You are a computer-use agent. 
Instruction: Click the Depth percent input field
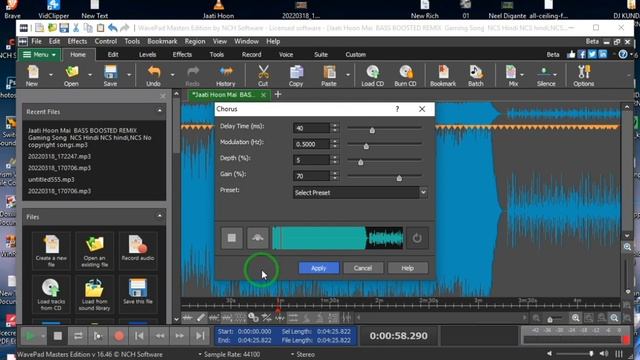tap(311, 160)
